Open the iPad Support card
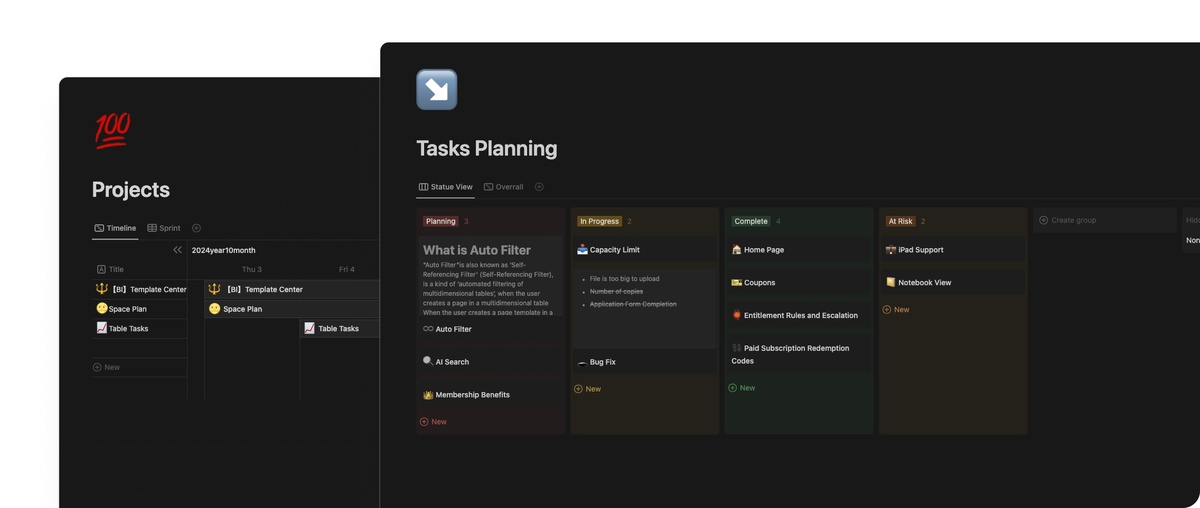Viewport: 1200px width, 508px height. click(x=953, y=250)
